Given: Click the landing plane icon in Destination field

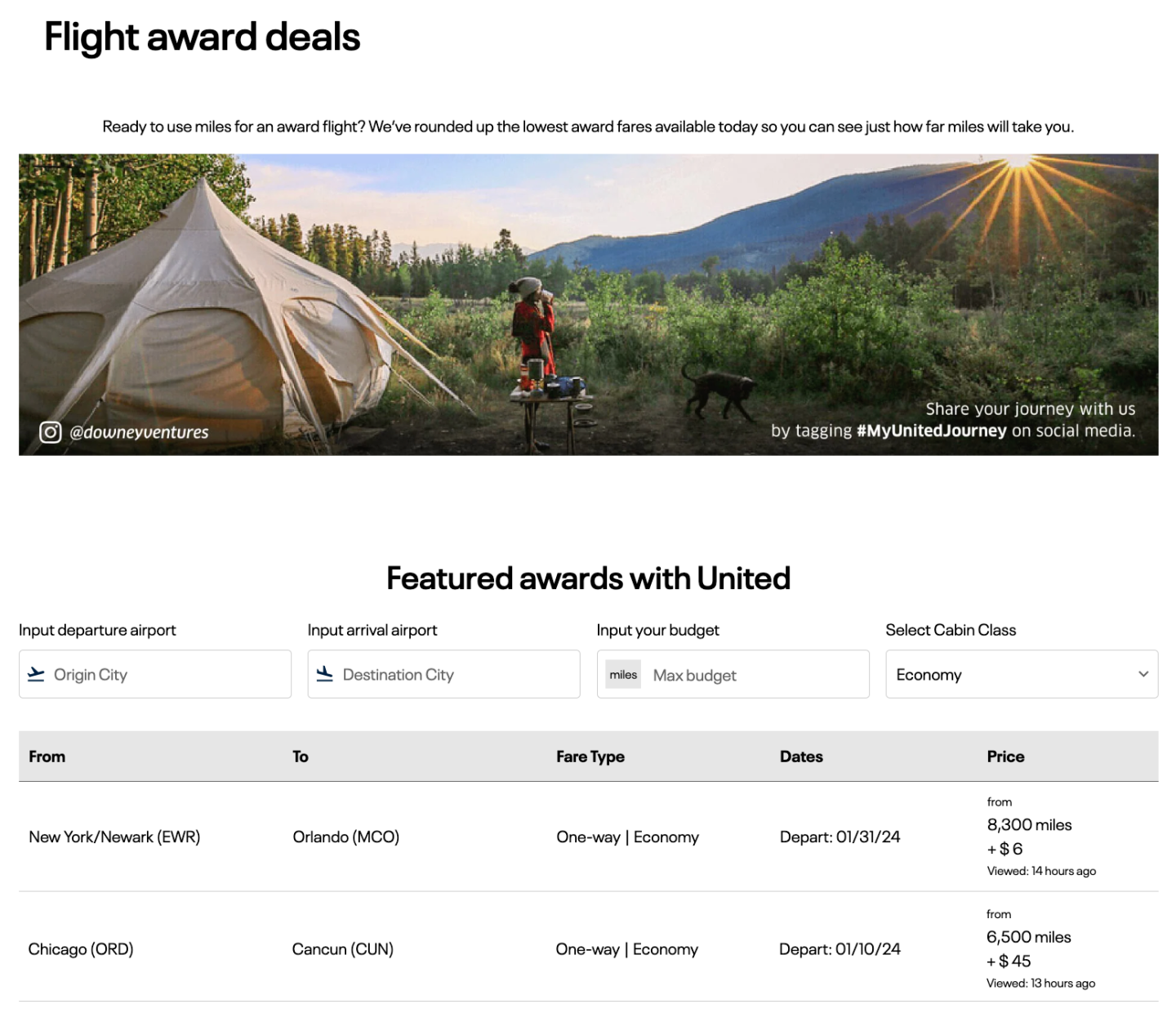Looking at the screenshot, I should pos(325,674).
